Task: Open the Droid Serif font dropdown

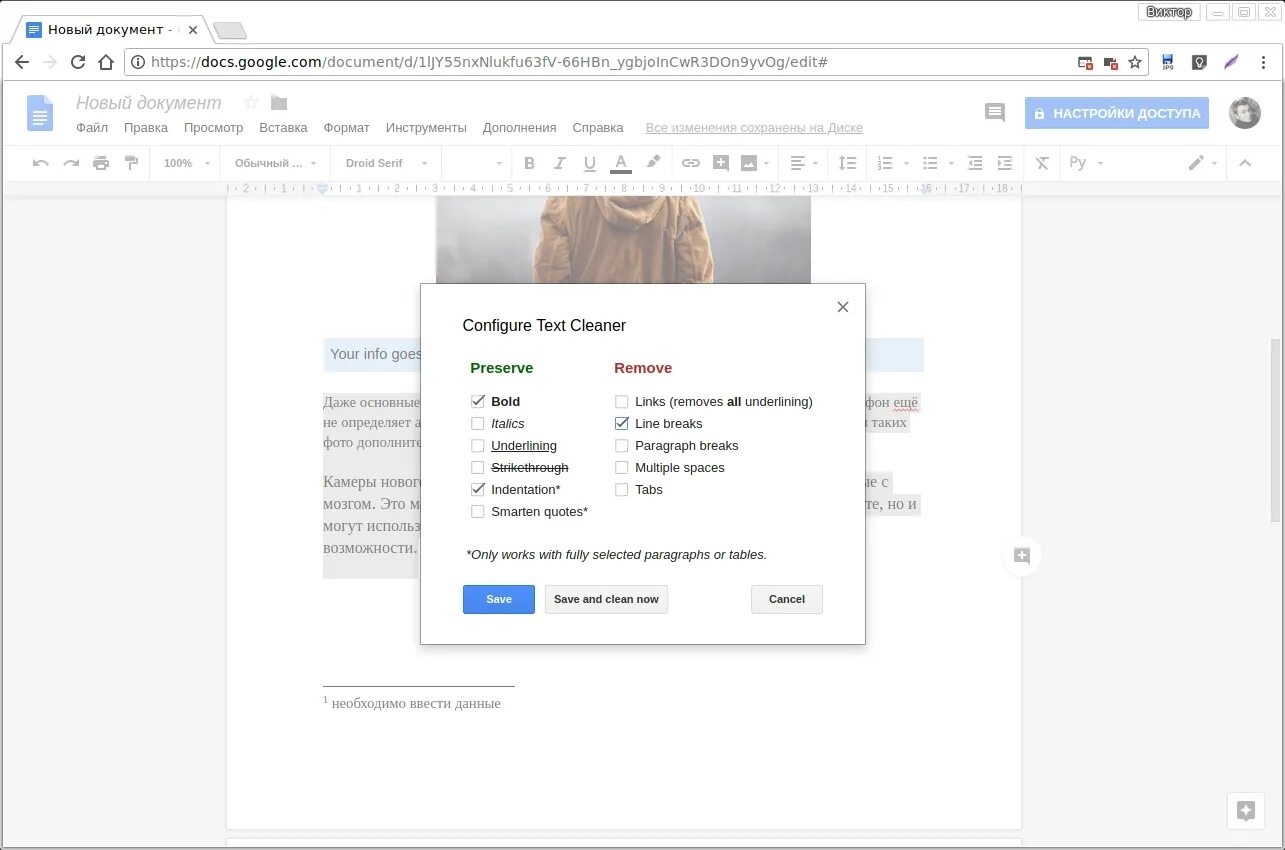Action: 386,163
